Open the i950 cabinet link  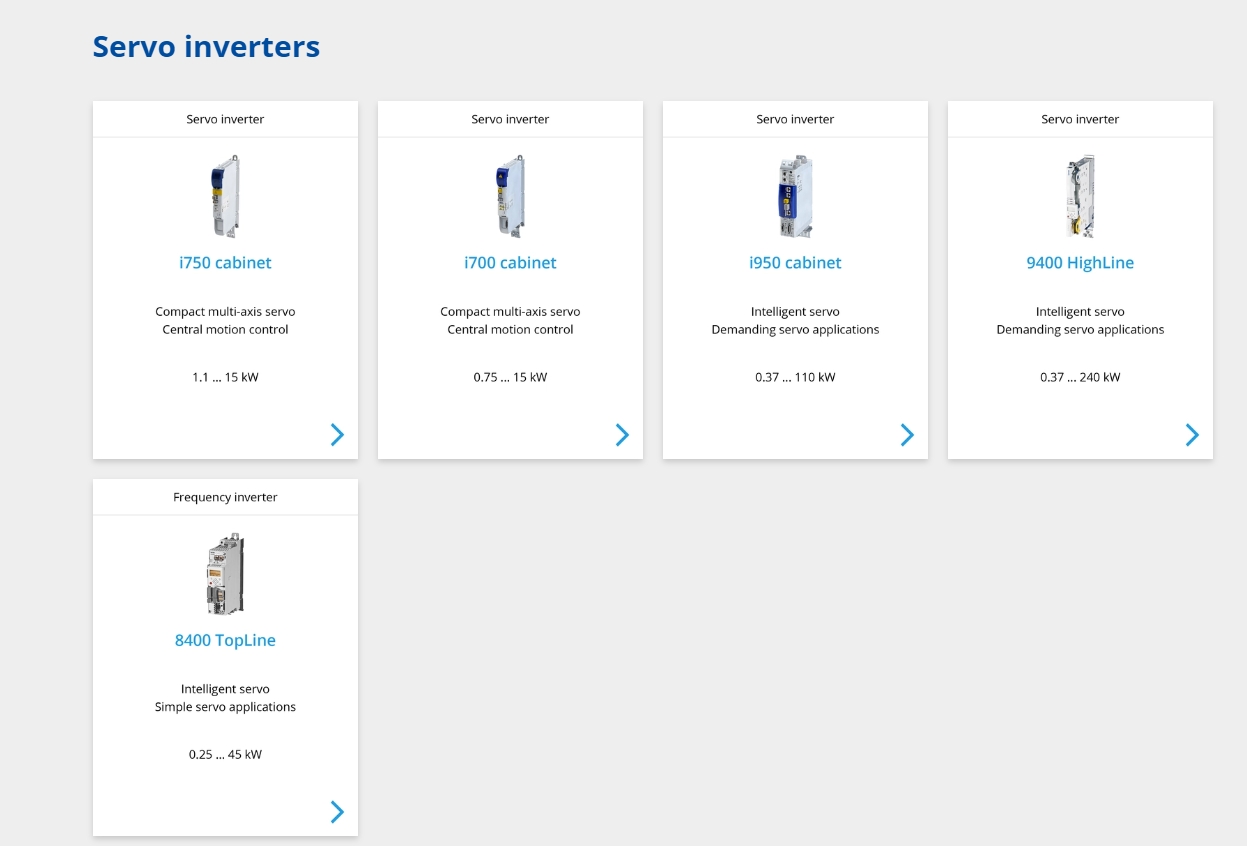[x=795, y=263]
